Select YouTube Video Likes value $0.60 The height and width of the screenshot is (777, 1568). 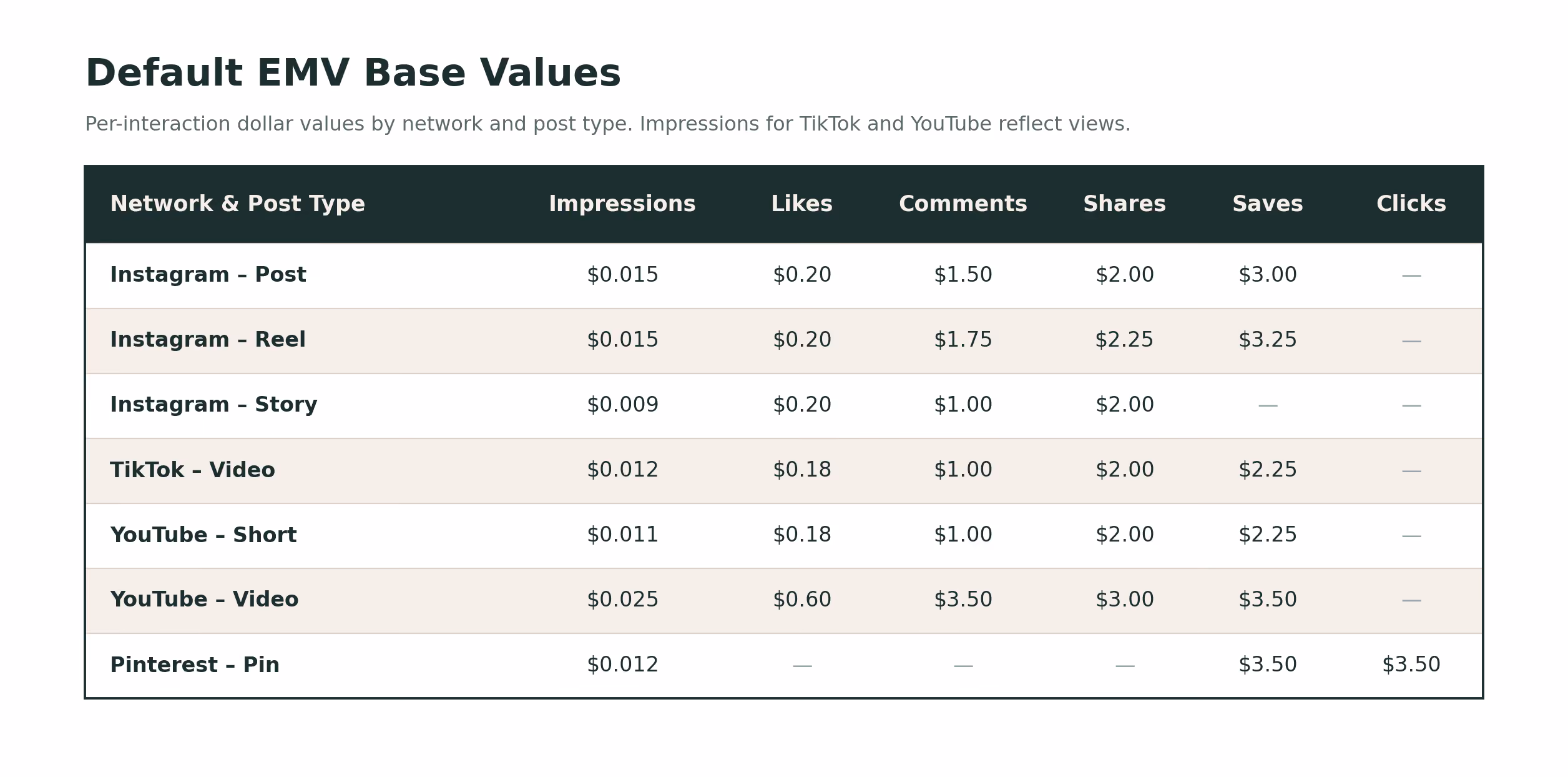[x=801, y=600]
